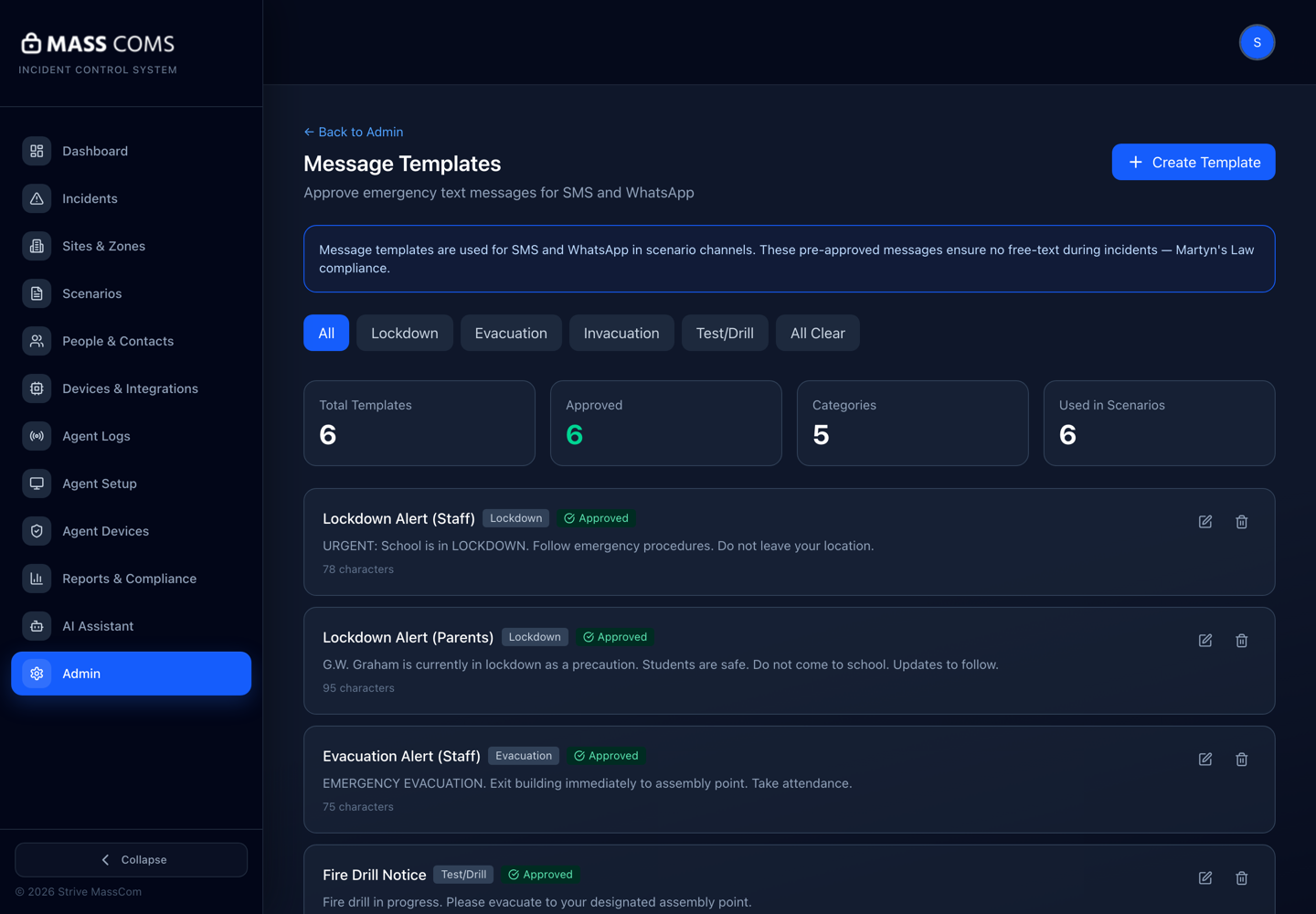Open Reports & Compliance menu label

(x=130, y=579)
